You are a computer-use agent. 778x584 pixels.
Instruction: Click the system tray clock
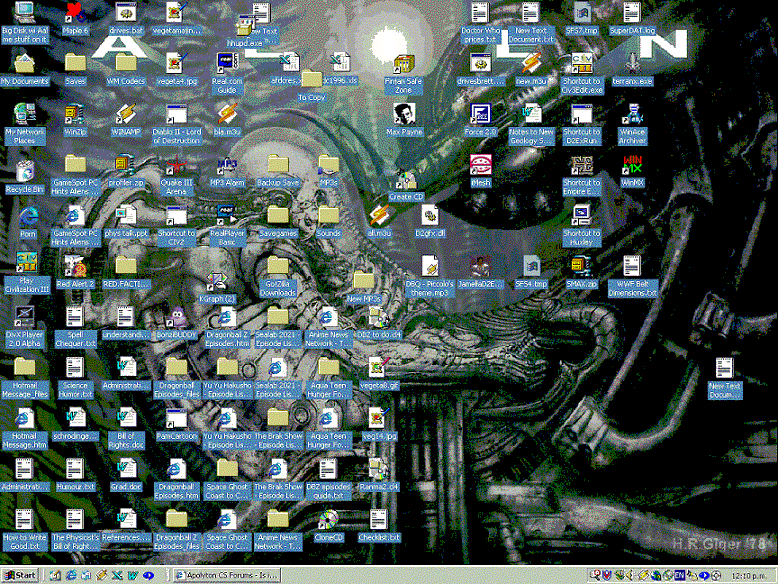754,575
